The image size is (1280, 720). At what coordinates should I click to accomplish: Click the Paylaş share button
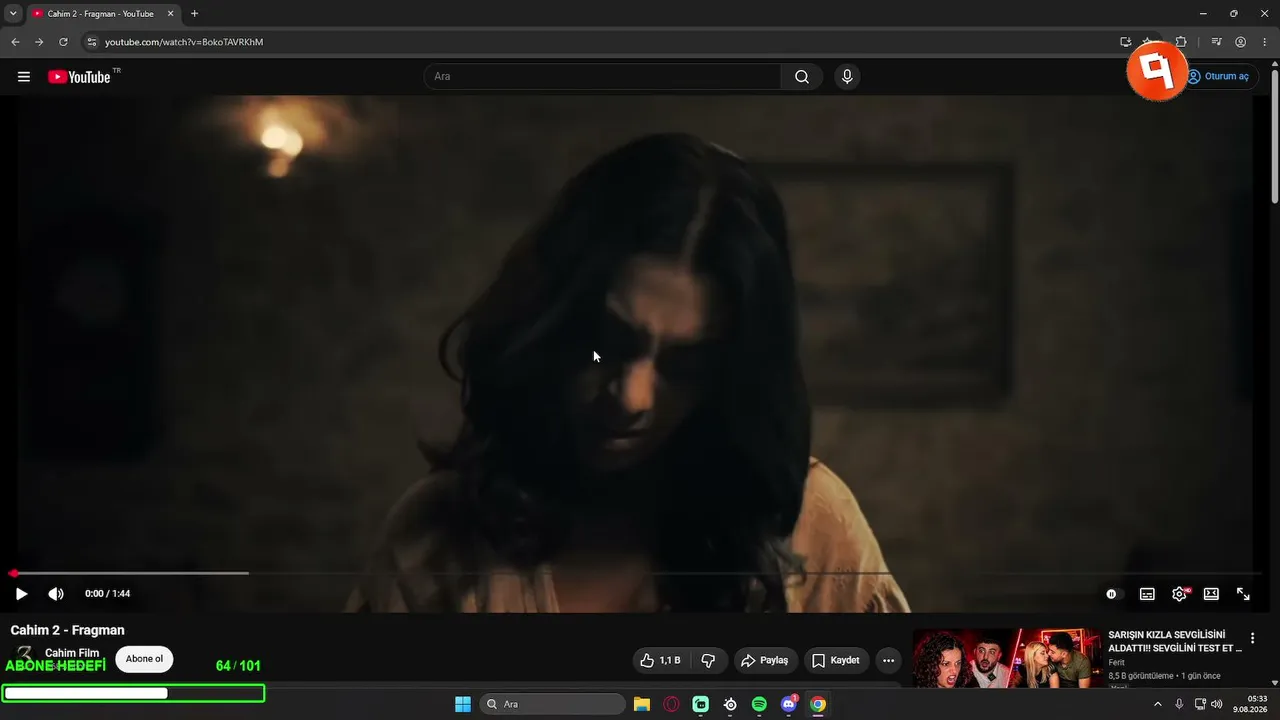[x=764, y=660]
